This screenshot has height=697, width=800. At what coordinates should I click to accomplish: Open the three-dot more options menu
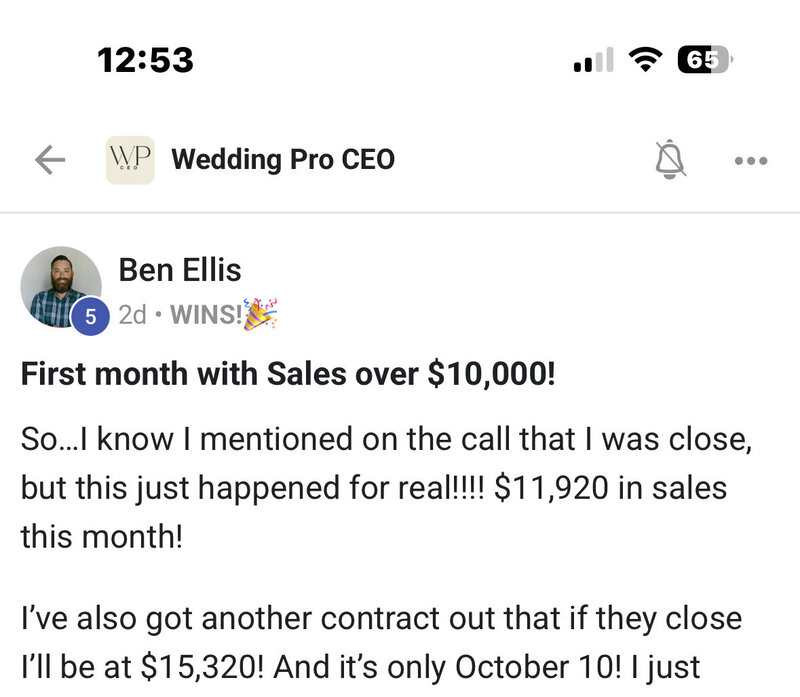[750, 160]
